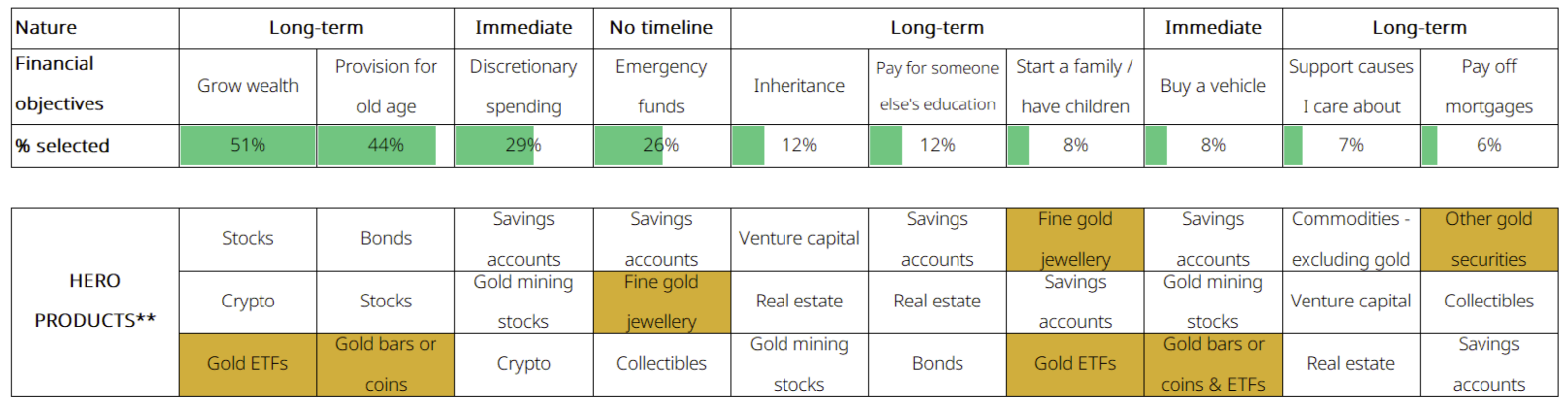Select Gold bars or coins & ETFs cell
This screenshot has width=1568, height=406.
(1213, 364)
